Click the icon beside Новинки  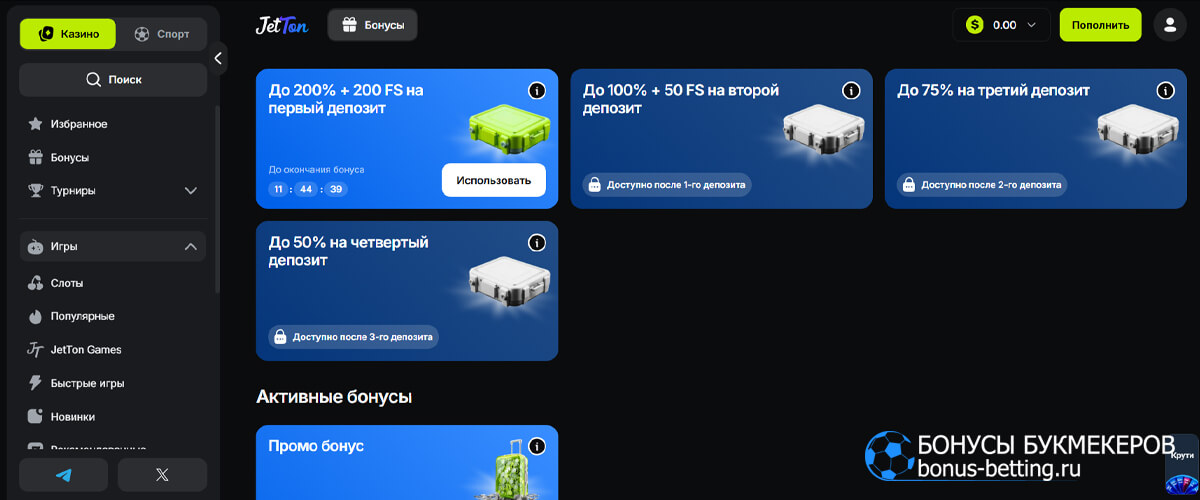click(x=35, y=416)
